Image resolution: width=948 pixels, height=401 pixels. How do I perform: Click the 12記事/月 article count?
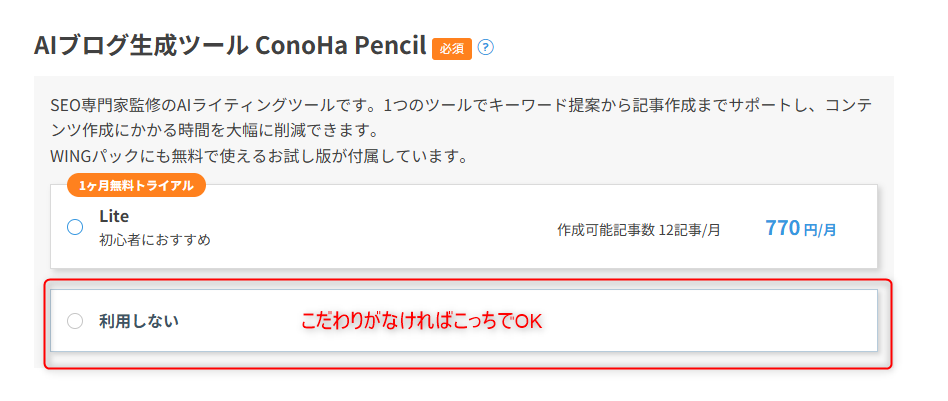[690, 229]
